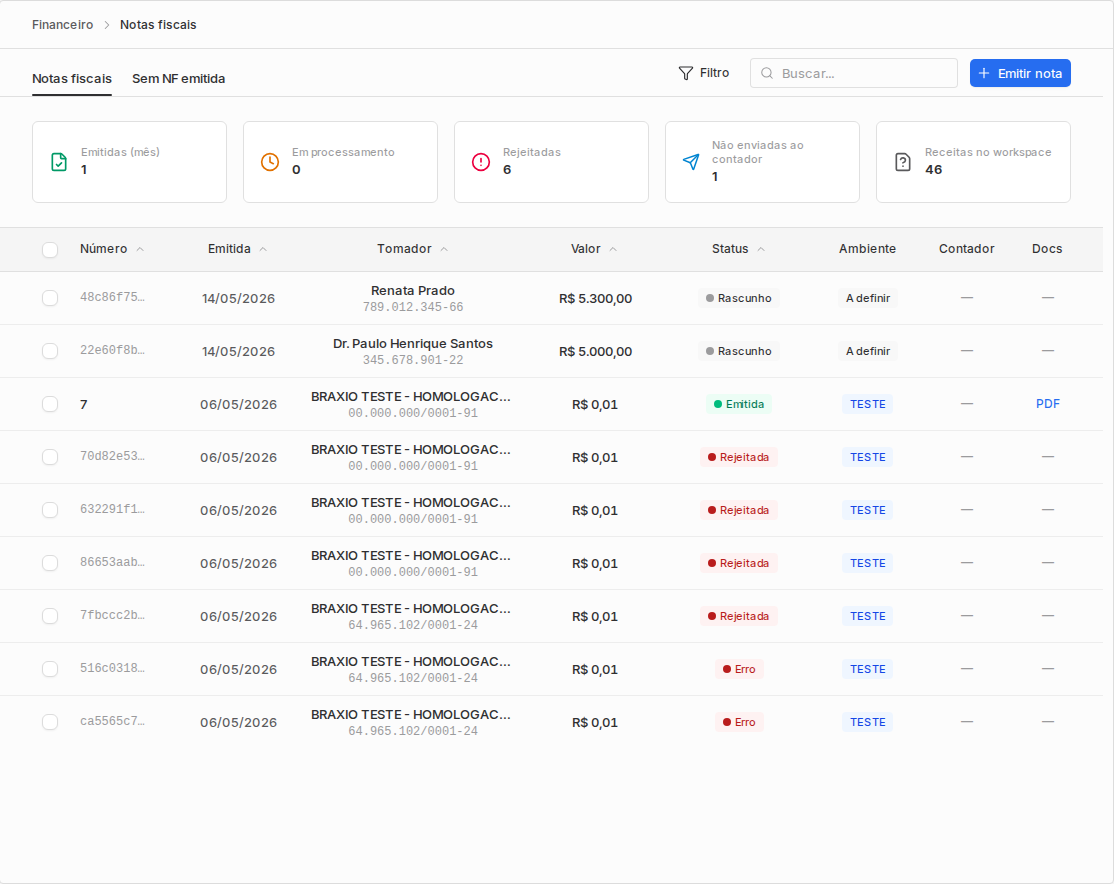Open the Filtro button
The image size is (1114, 884).
pyautogui.click(x=704, y=73)
